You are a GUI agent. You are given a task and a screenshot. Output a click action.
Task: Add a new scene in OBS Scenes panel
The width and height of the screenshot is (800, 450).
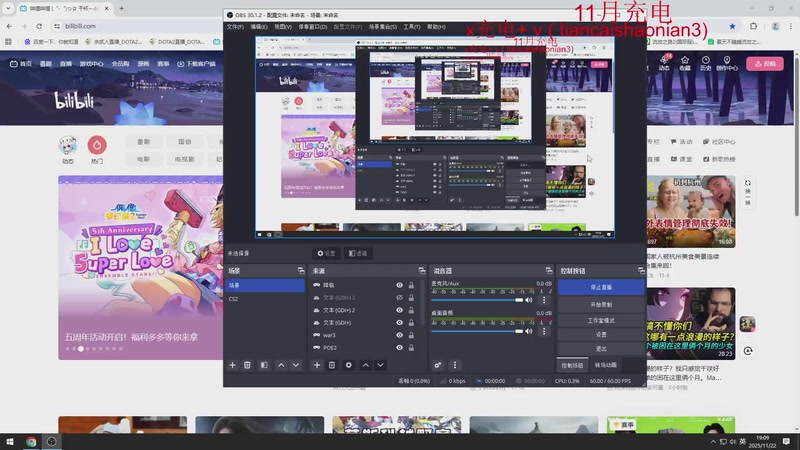(233, 365)
